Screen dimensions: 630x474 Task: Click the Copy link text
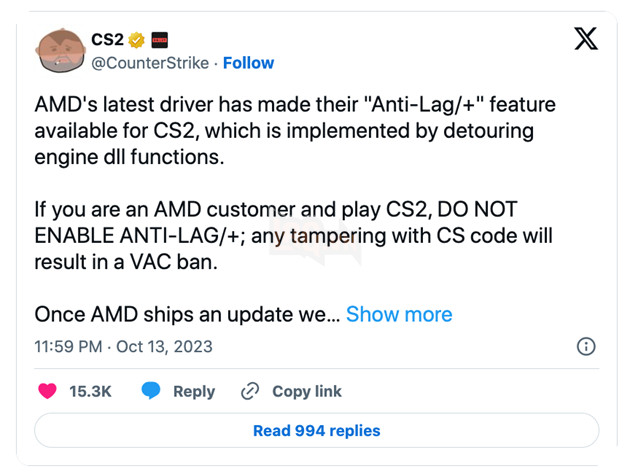307,391
